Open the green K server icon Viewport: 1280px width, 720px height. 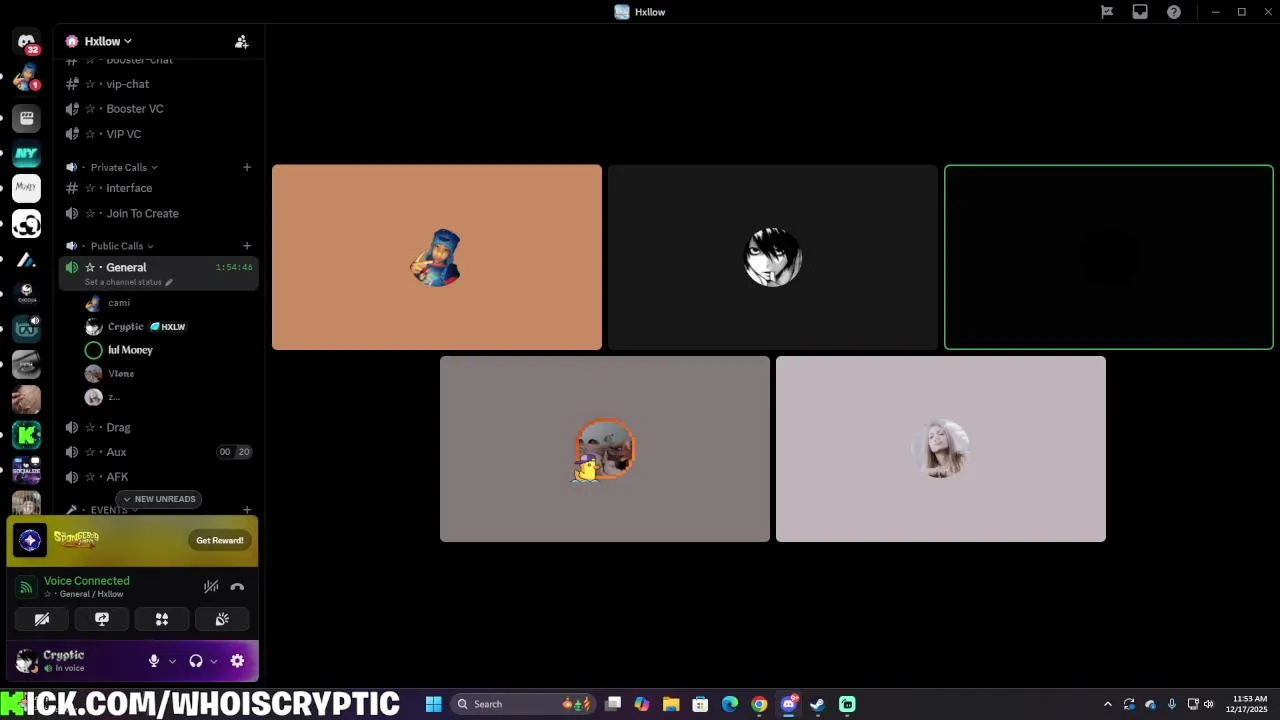pyautogui.click(x=26, y=434)
